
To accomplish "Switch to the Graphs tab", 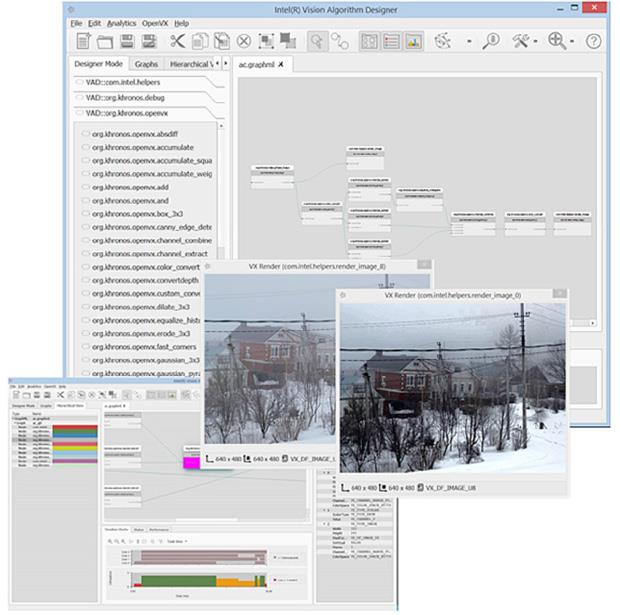I will click(146, 64).
